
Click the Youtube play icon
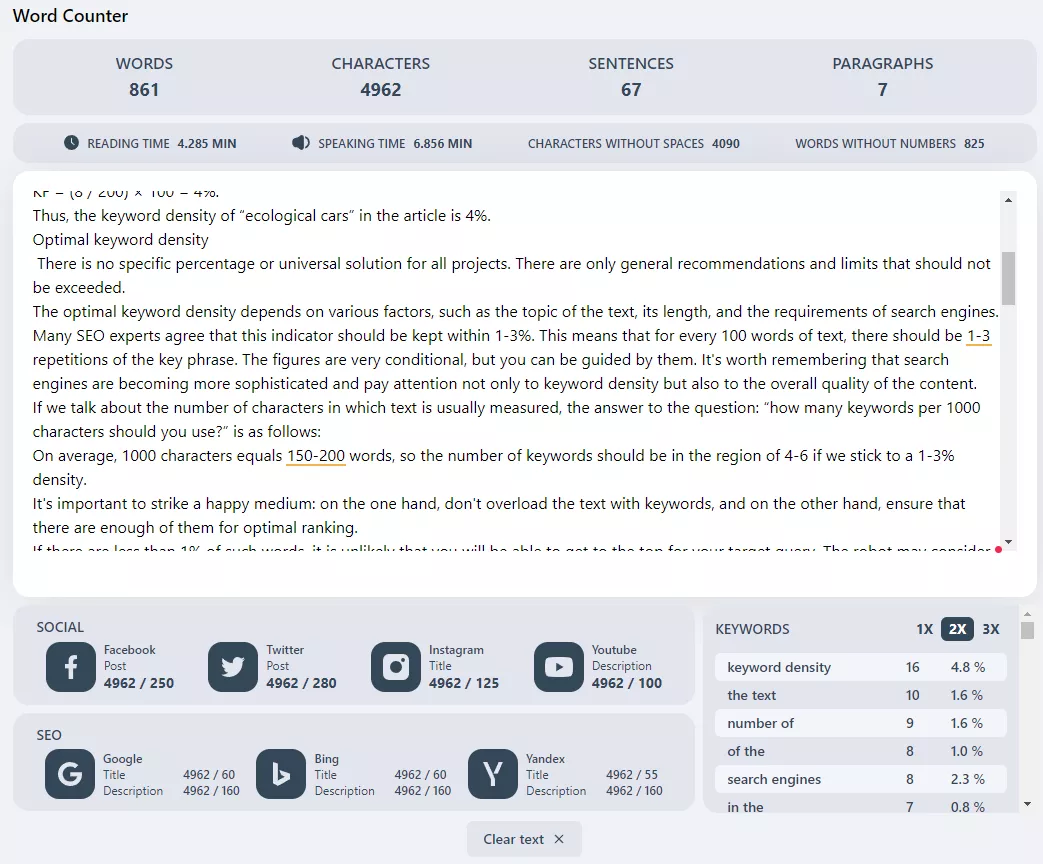559,666
